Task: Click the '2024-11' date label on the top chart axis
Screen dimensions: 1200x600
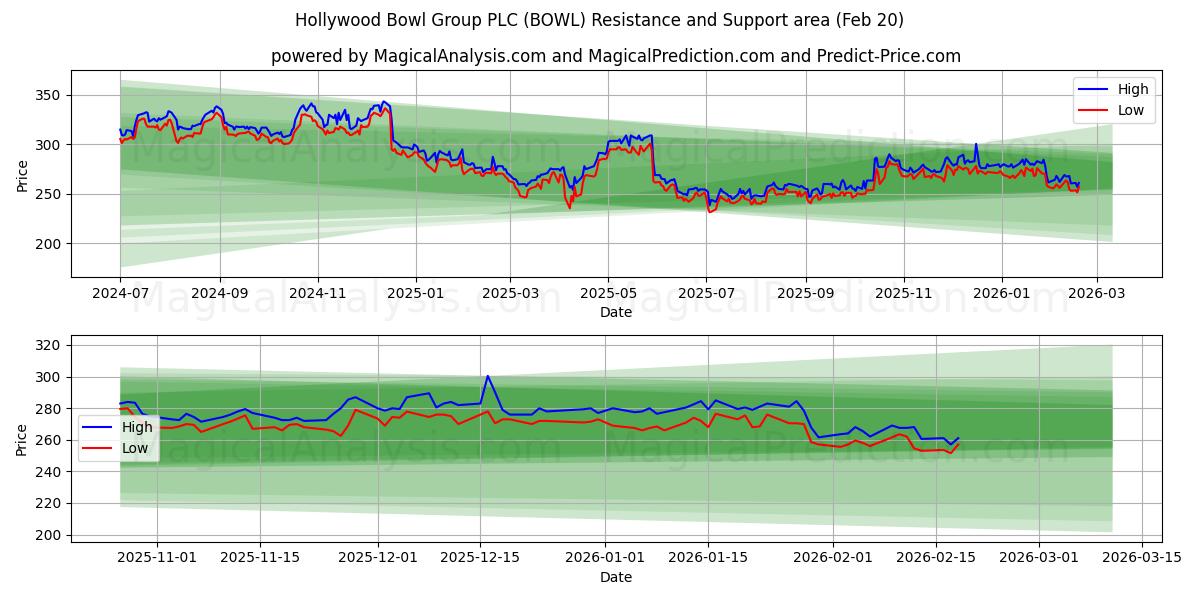Action: coord(317,295)
